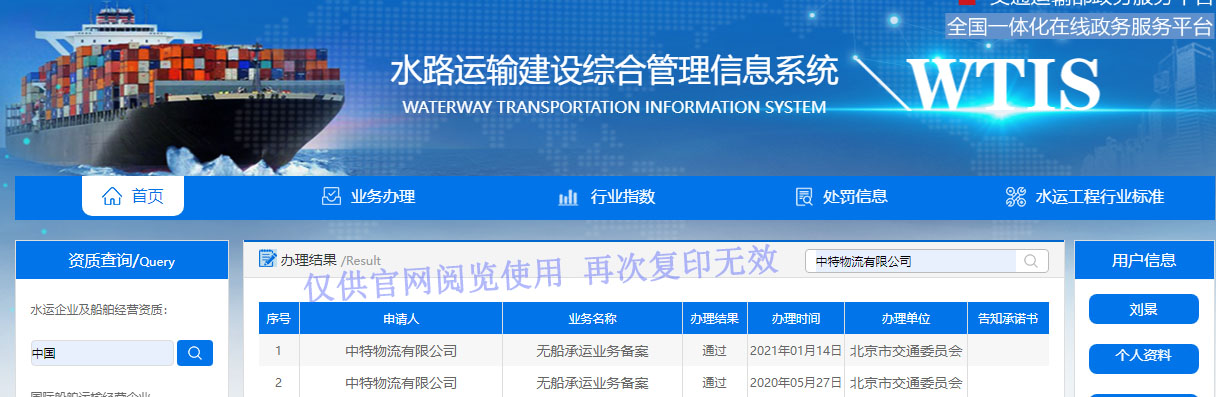Select 中特物流有限公司 in row 1
1216x397 pixels.
tap(401, 351)
